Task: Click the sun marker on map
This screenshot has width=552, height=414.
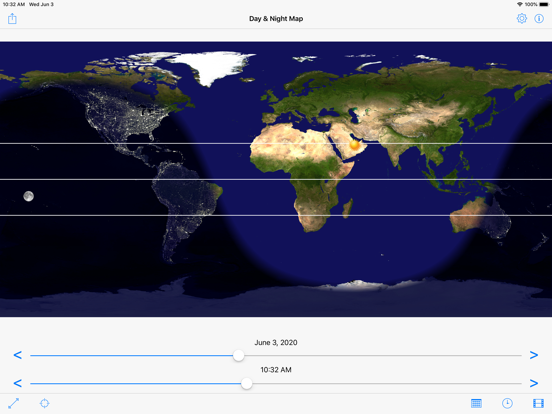Action: pyautogui.click(x=355, y=144)
